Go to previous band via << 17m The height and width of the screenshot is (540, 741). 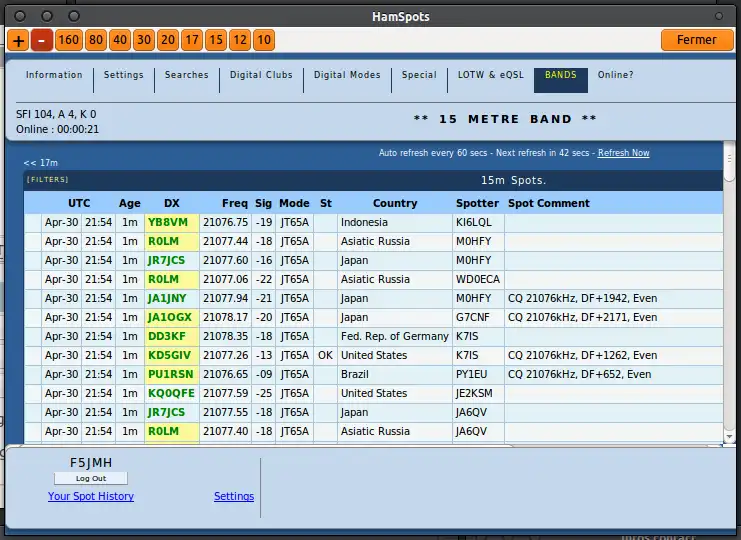click(x=41, y=163)
